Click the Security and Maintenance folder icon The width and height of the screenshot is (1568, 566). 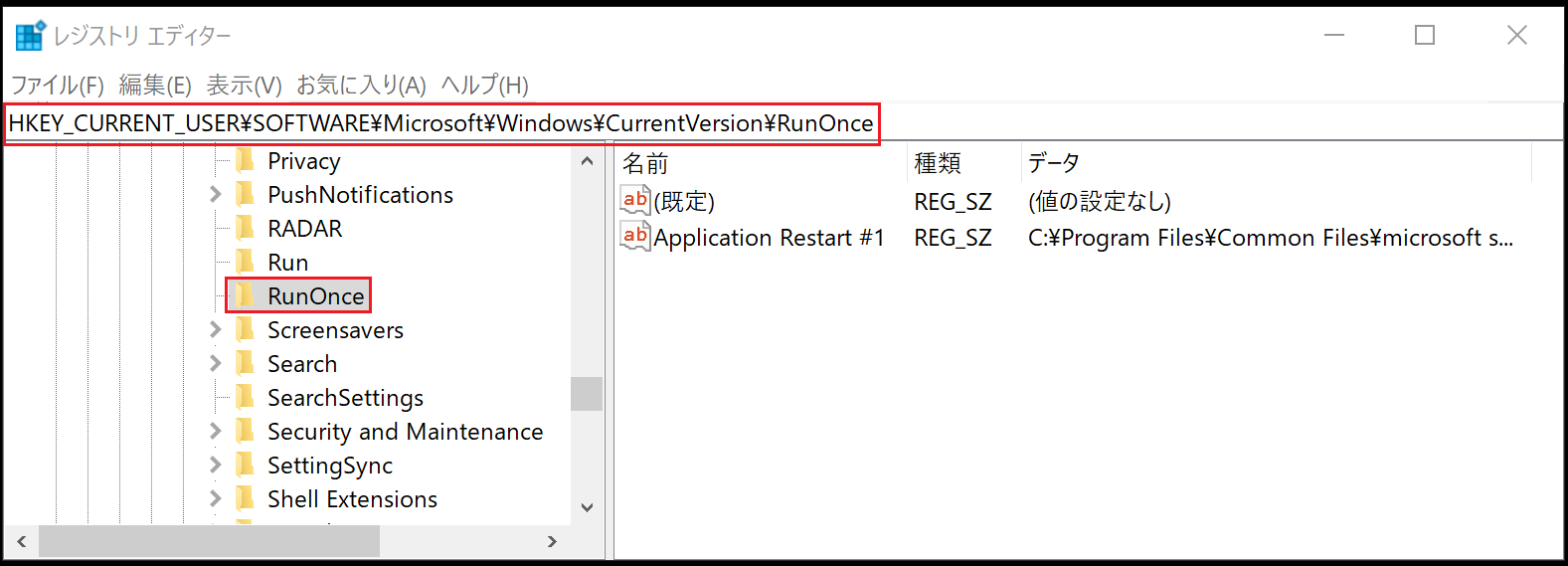pos(246,431)
